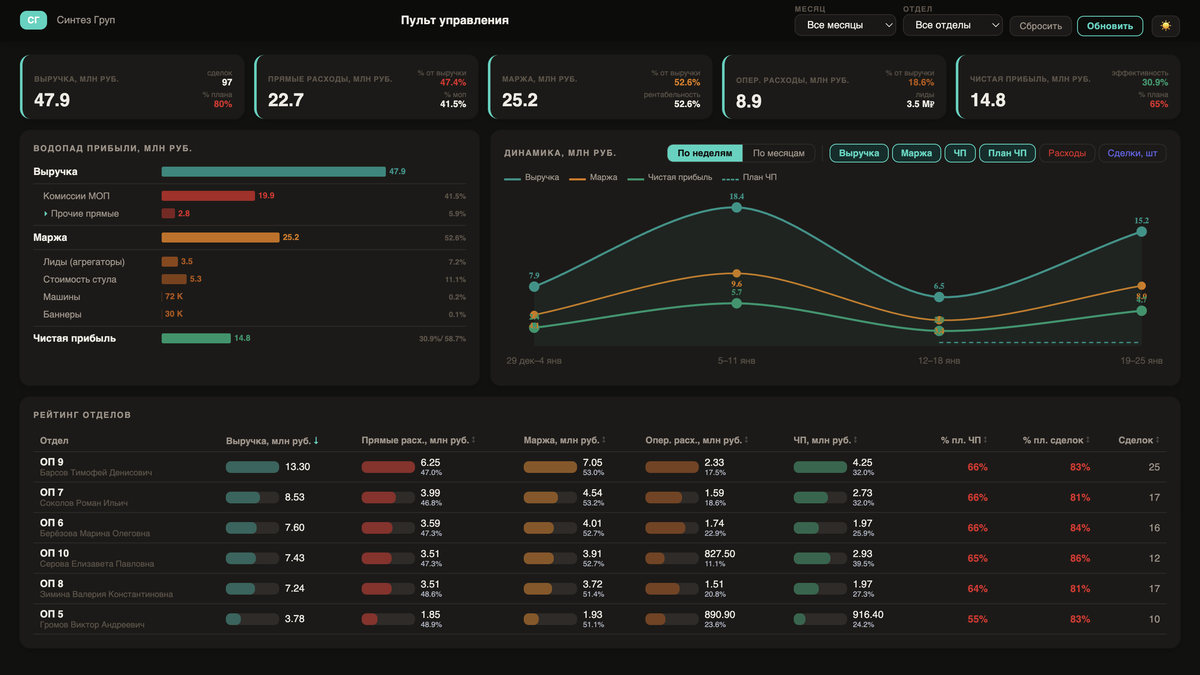Click the Выручка waterfall bar
Viewport: 1200px width, 675px height.
tap(274, 172)
